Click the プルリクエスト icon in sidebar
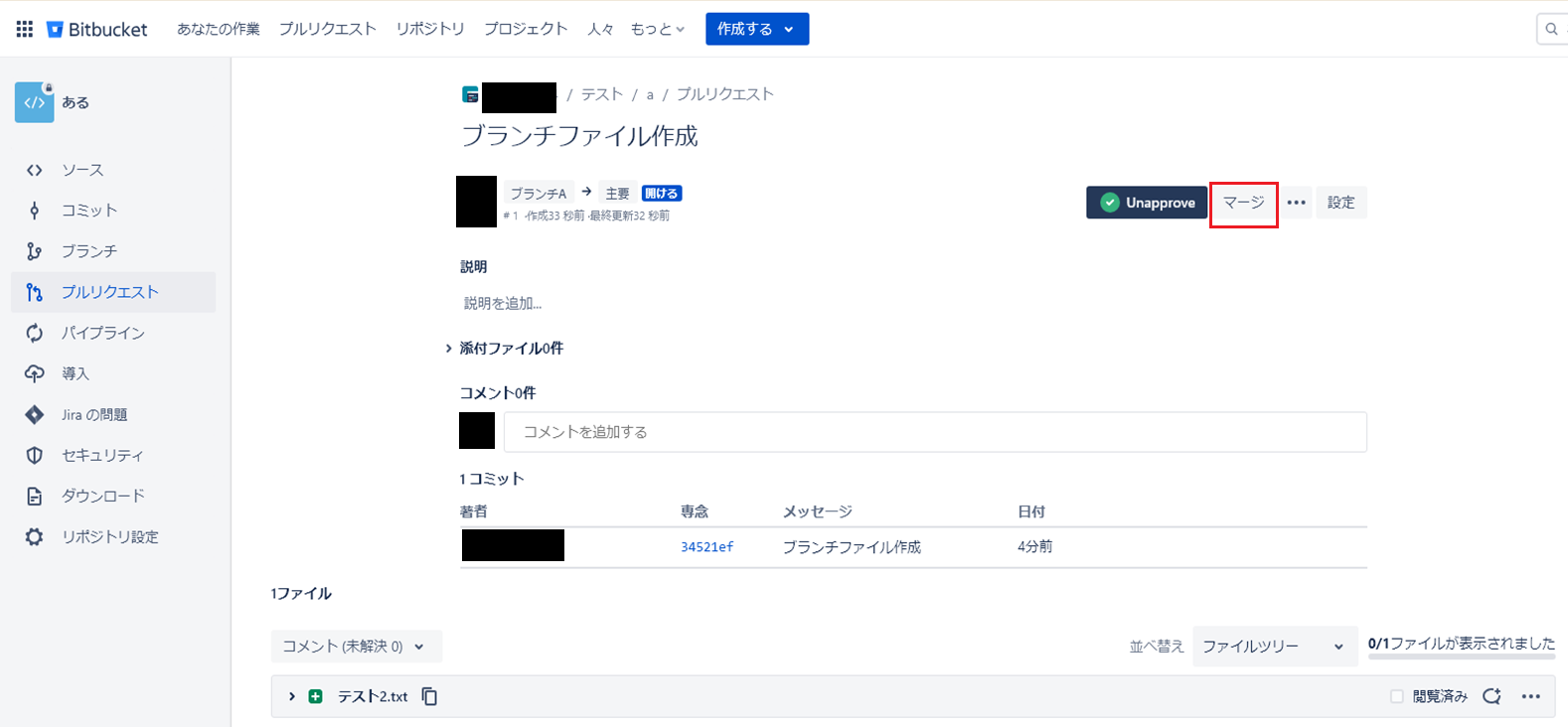The height and width of the screenshot is (727, 1568). [35, 292]
